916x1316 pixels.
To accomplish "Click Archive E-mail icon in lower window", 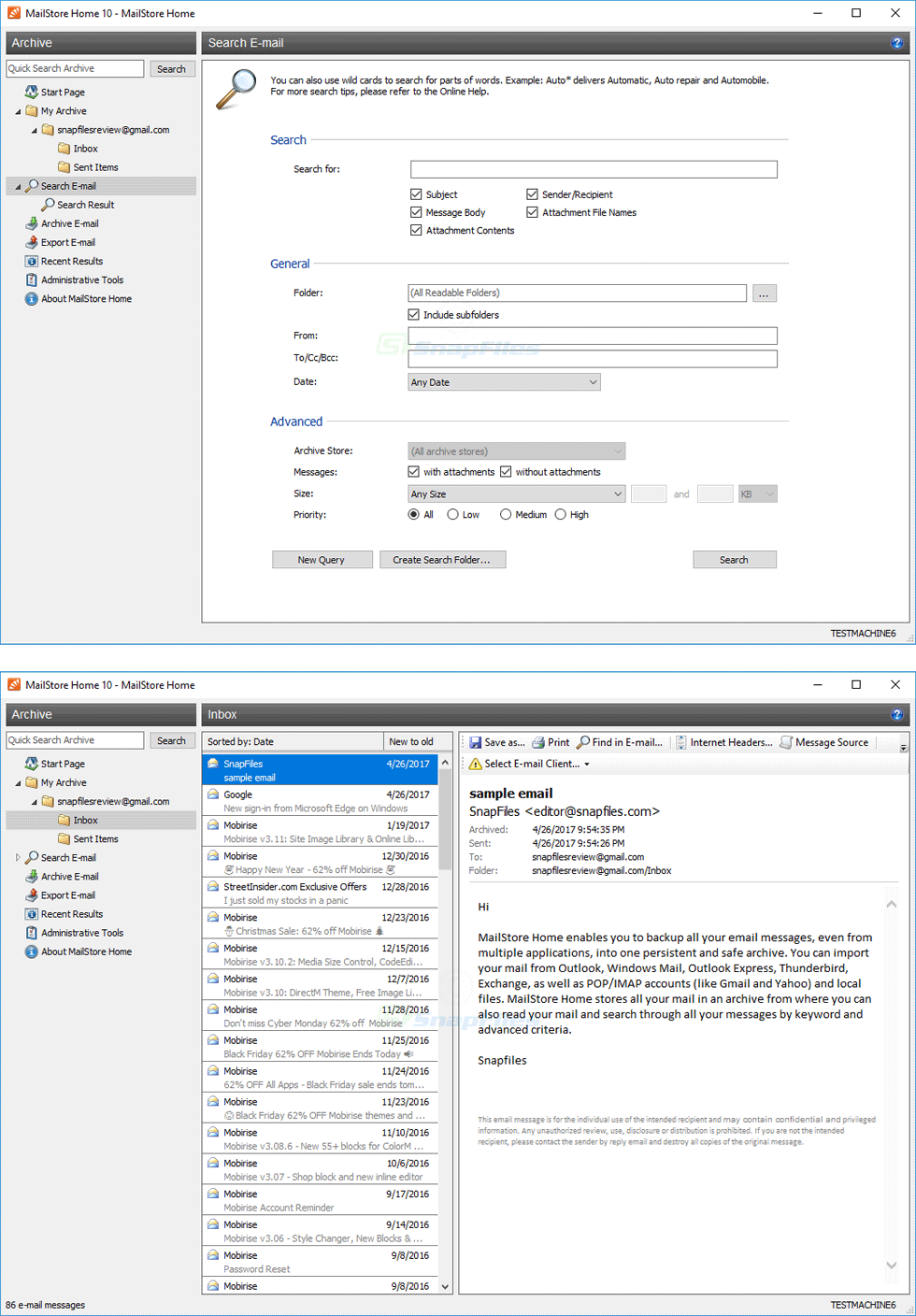I will coord(32,876).
